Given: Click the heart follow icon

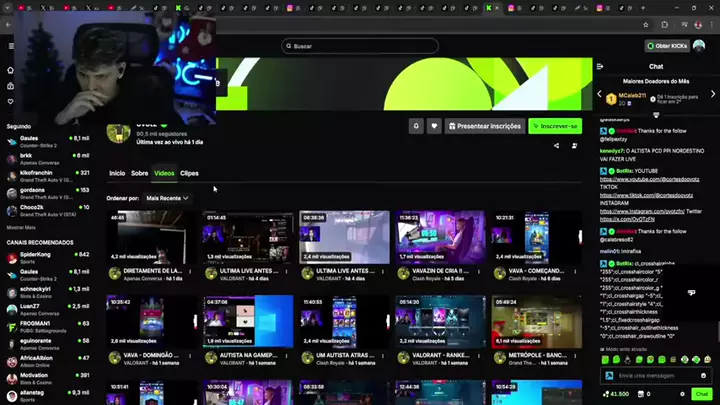Looking at the screenshot, I should (x=434, y=126).
